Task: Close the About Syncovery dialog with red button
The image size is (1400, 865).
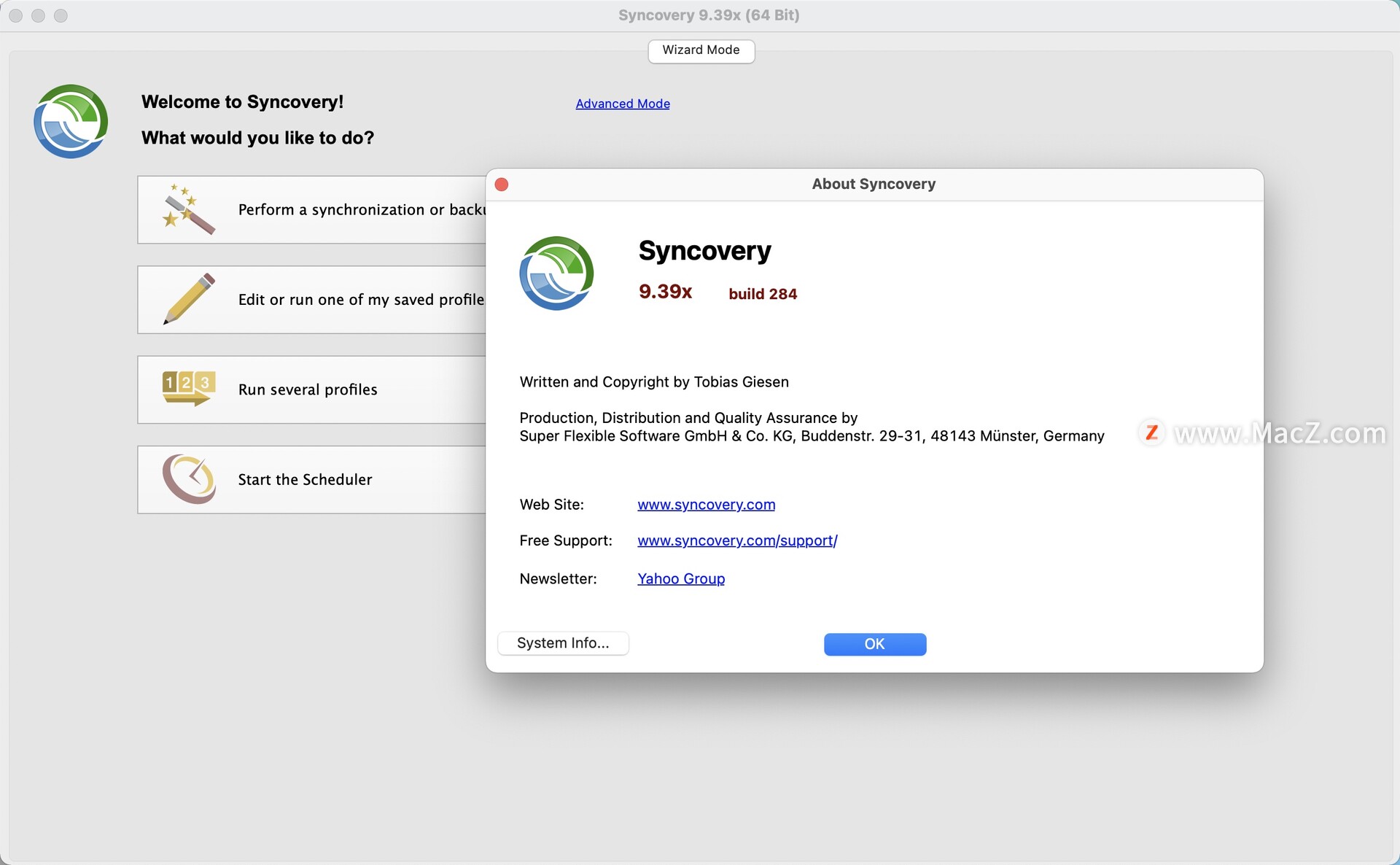Action: [502, 185]
